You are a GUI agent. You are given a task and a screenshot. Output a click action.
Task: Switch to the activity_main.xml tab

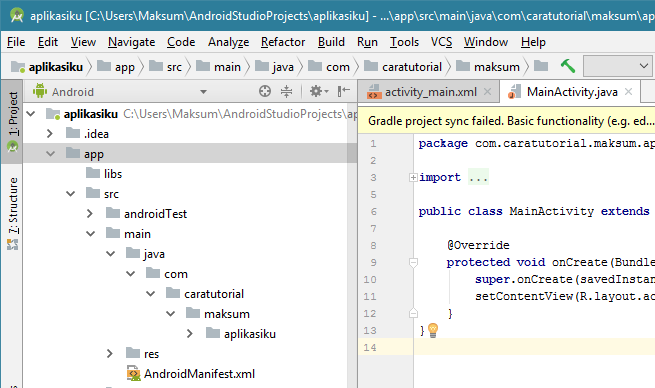point(430,91)
